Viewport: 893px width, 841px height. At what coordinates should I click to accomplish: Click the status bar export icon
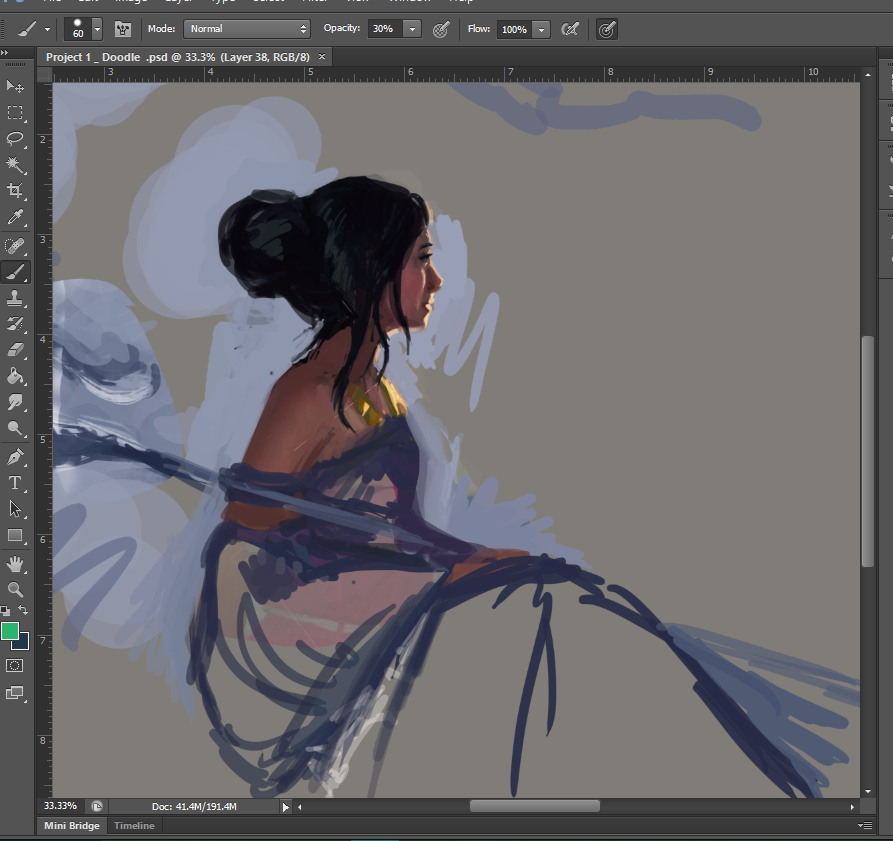coord(97,806)
